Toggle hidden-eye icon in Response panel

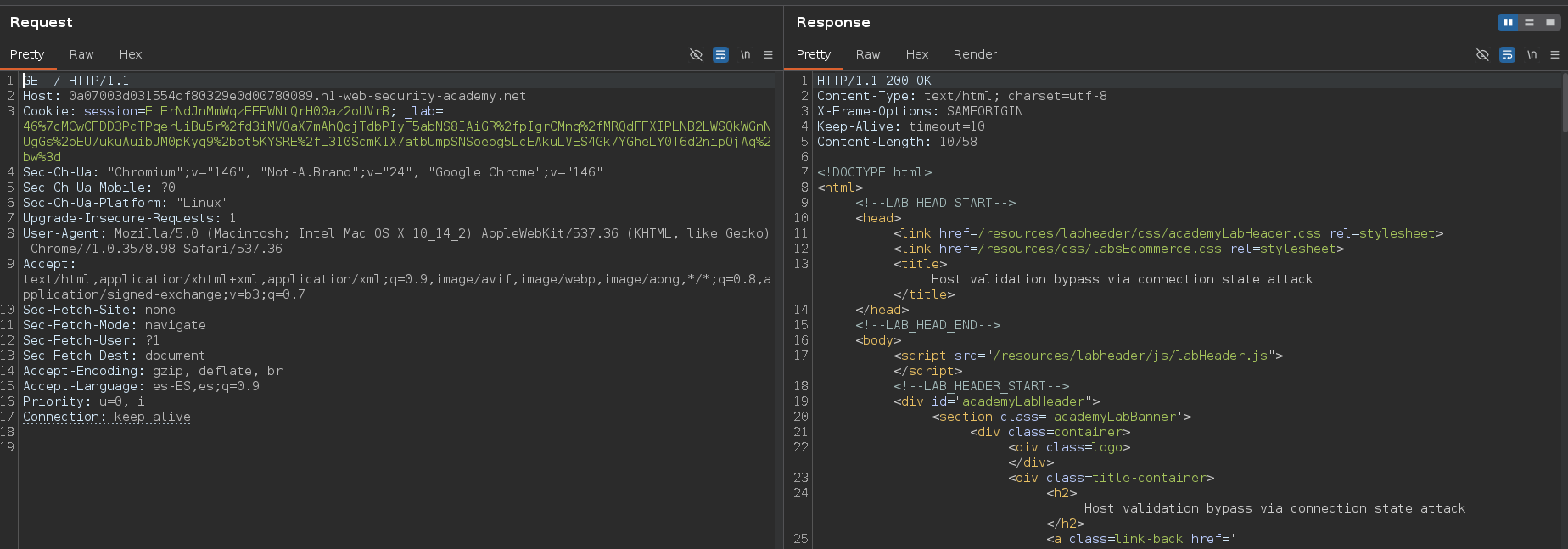click(1482, 54)
